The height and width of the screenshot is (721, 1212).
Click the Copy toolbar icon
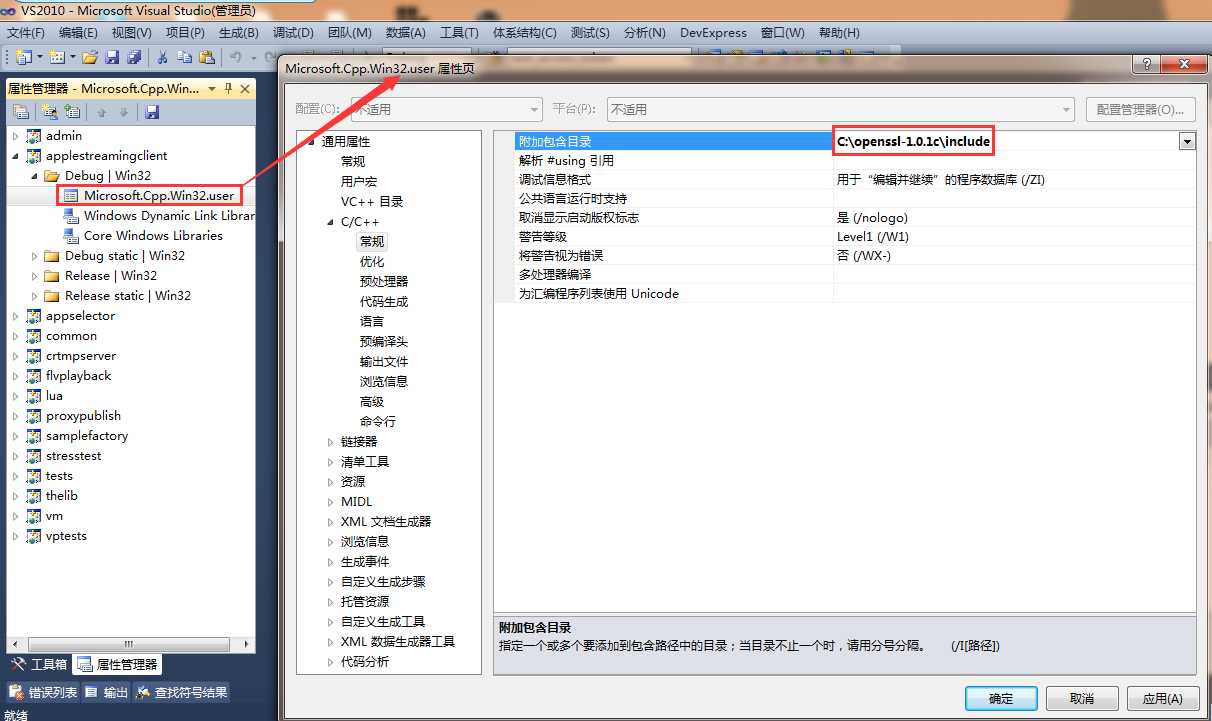[184, 57]
